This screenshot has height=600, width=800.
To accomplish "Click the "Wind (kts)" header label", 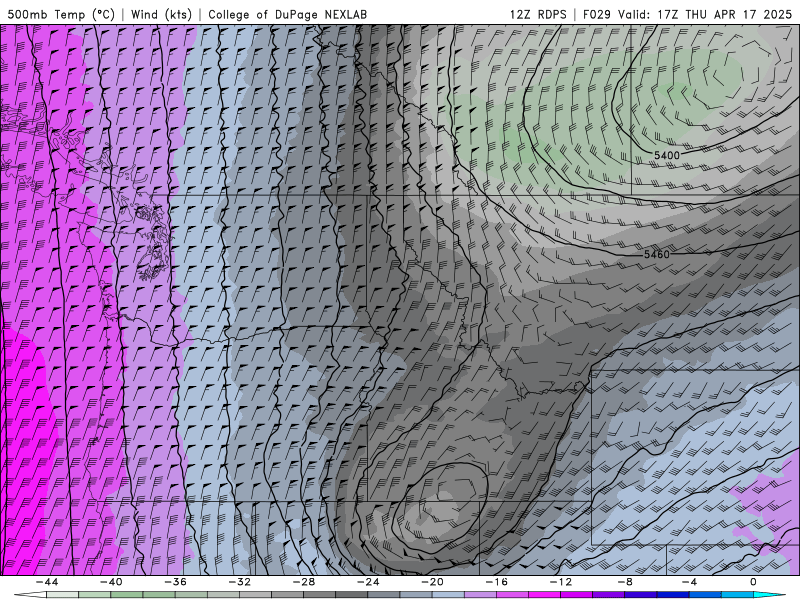I will pos(161,14).
